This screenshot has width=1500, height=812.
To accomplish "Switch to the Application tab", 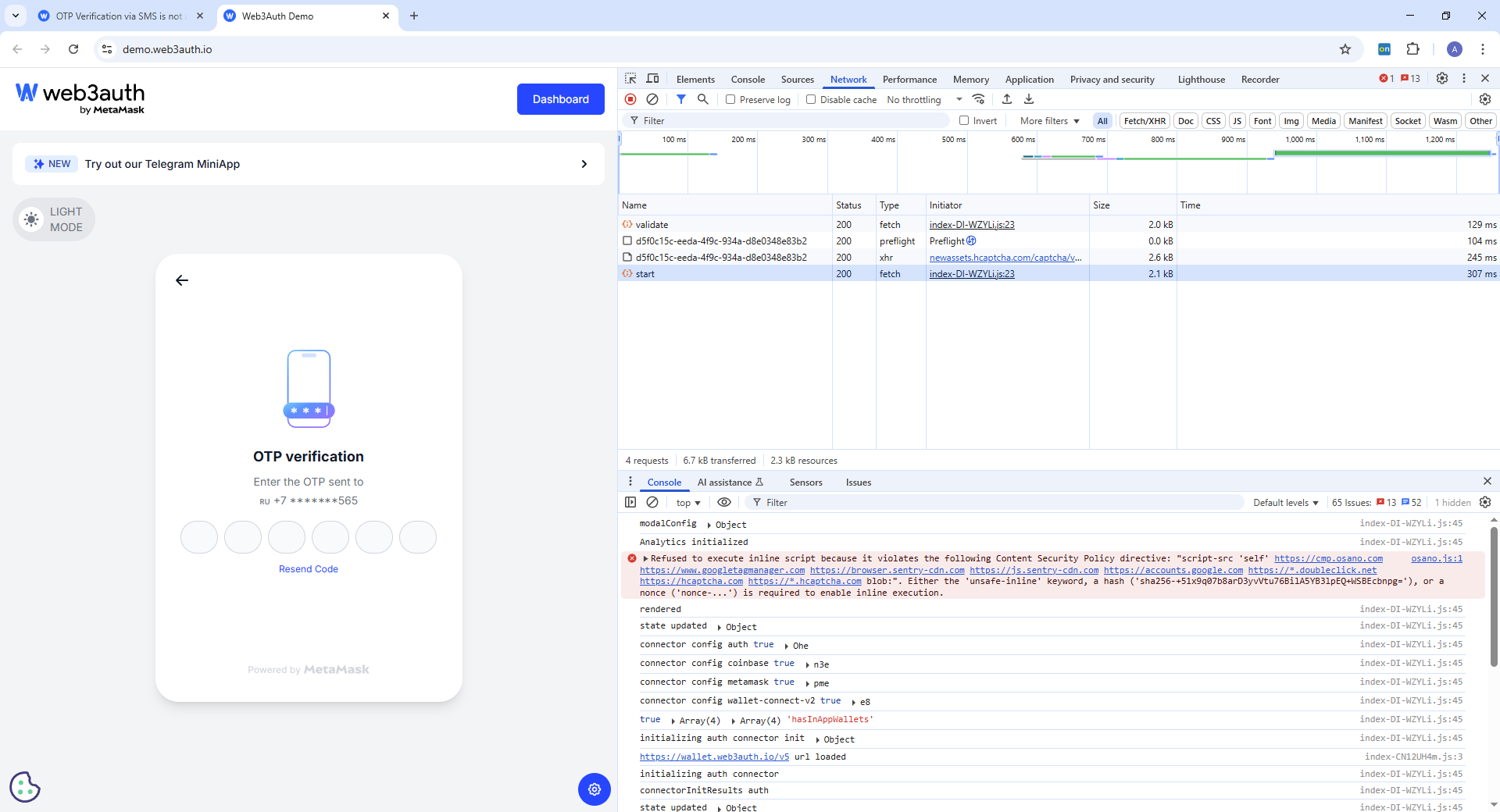I will click(x=1029, y=80).
